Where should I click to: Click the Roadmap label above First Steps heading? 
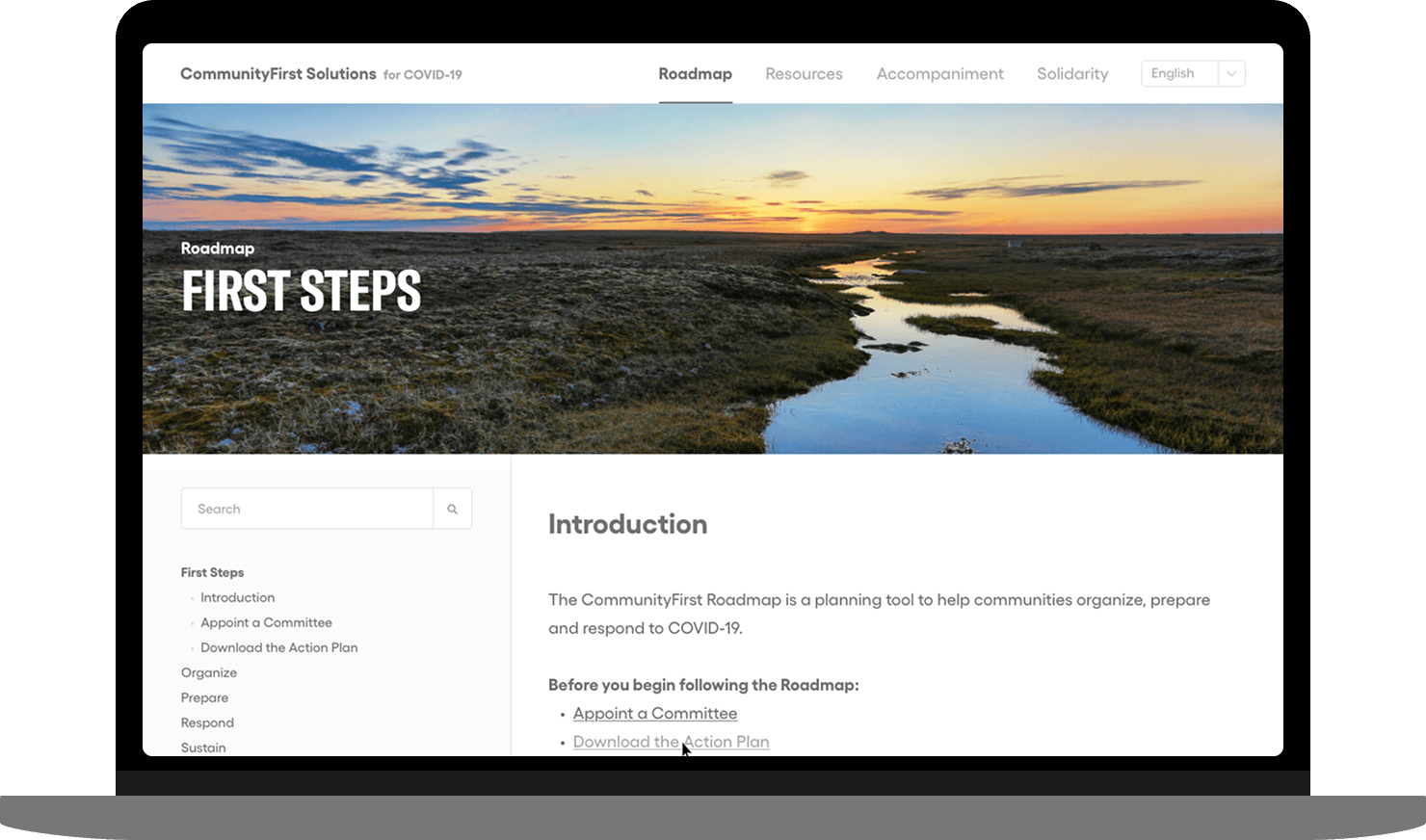click(x=218, y=249)
